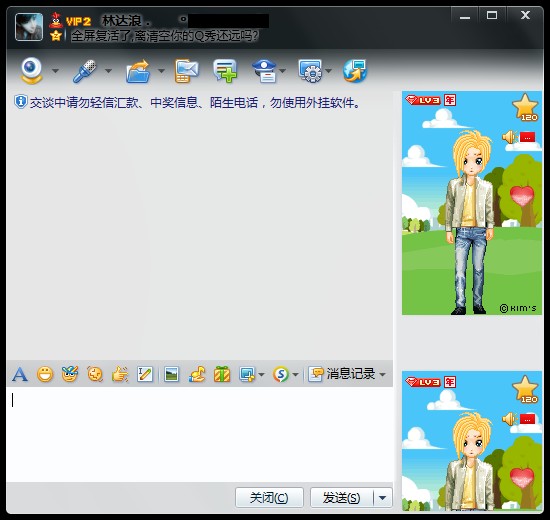
Task: Click the 120 star on lower QQ show
Action: coord(525,389)
